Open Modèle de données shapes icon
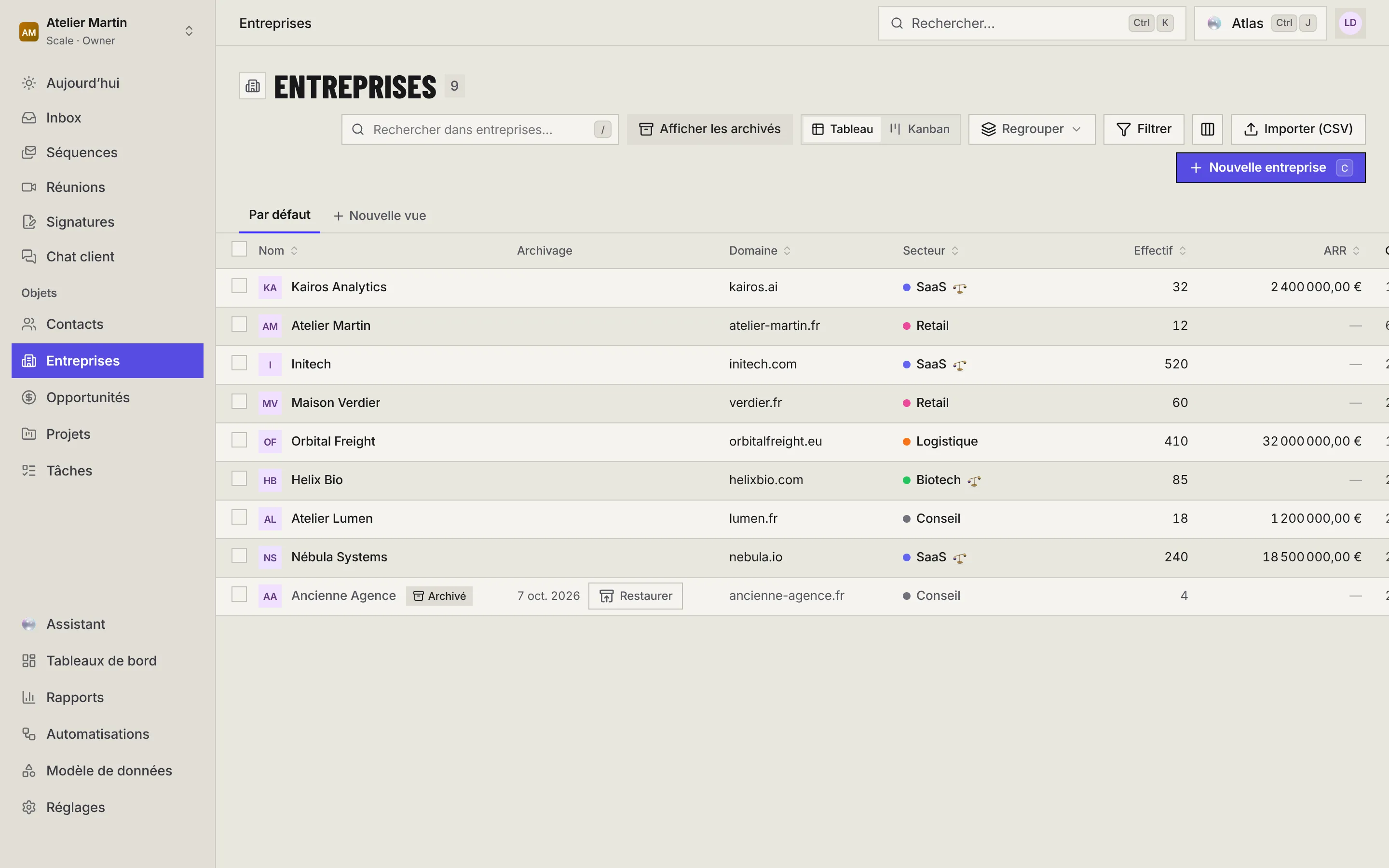 pos(29,771)
